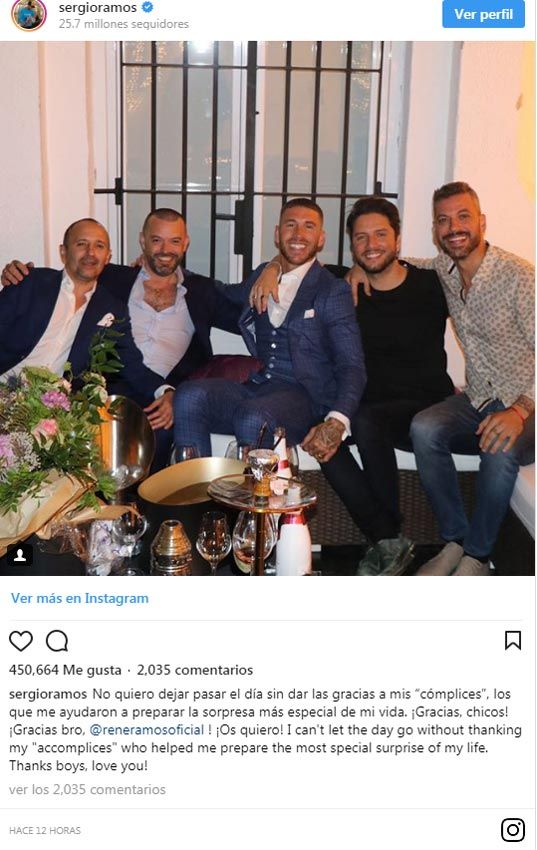Click the Ver perfil button

coord(483,14)
